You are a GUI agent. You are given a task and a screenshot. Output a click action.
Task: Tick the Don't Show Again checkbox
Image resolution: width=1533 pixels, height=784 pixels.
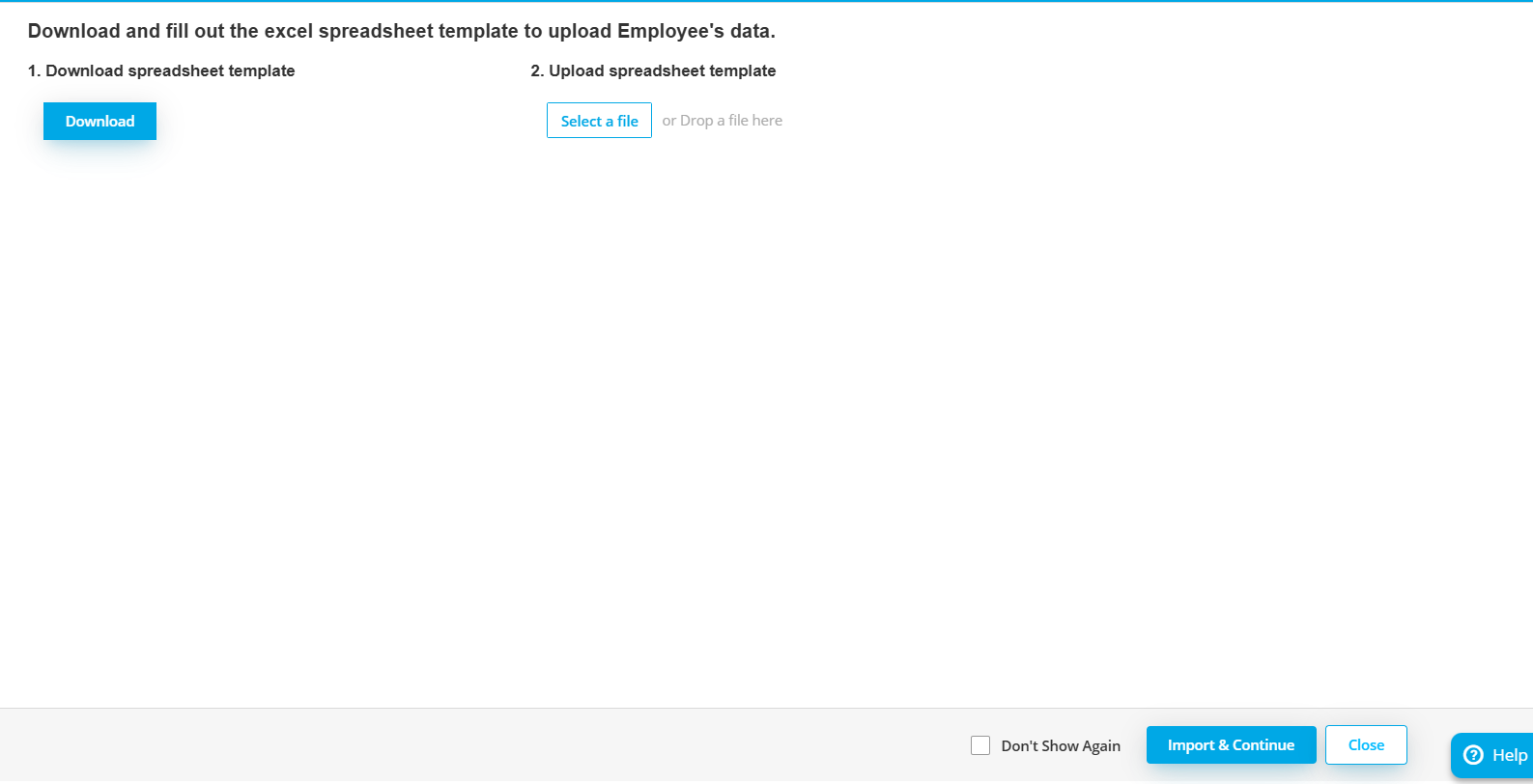pyautogui.click(x=980, y=745)
